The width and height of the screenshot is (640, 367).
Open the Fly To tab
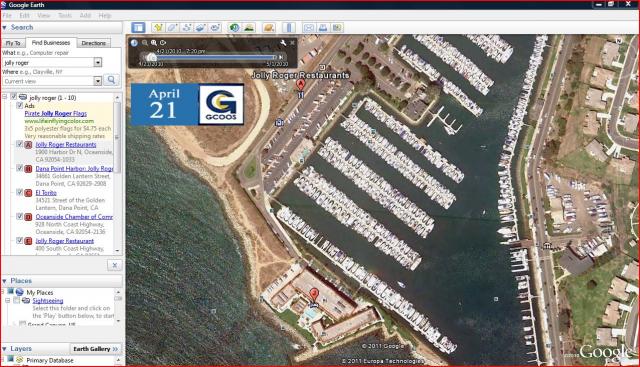(x=13, y=43)
